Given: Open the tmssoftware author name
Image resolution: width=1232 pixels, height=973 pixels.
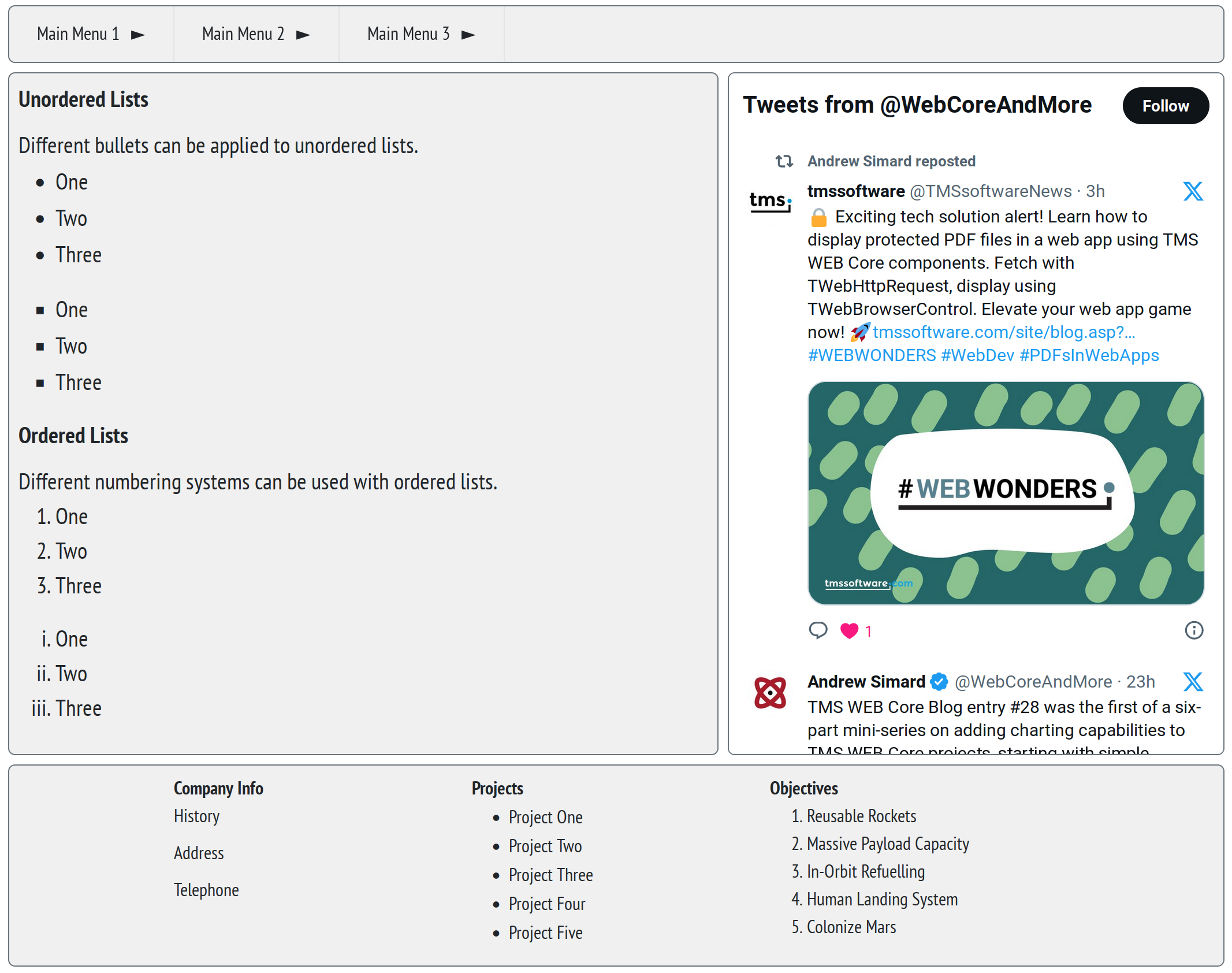Looking at the screenshot, I should point(856,191).
